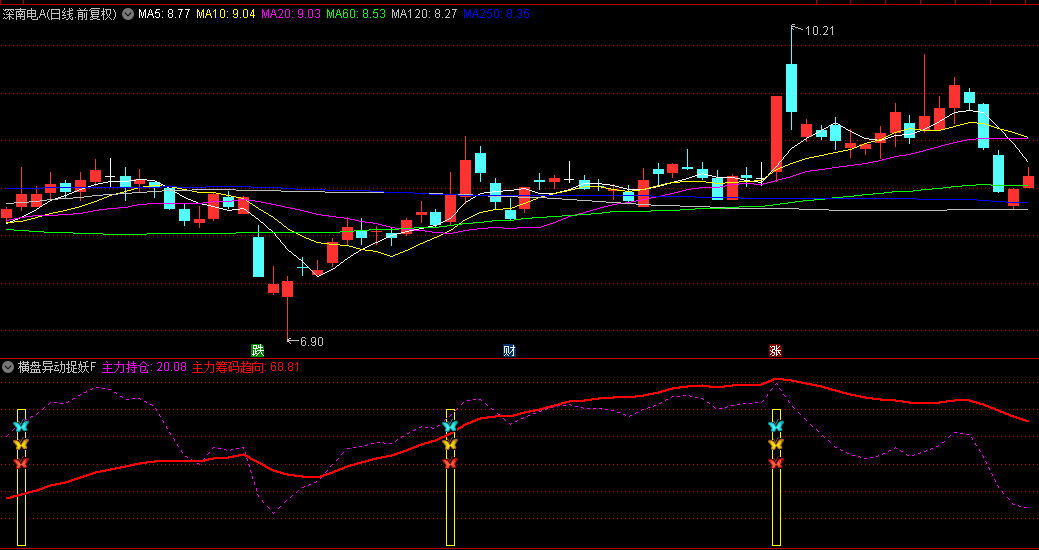Select yellow butterfly in rightmost signal column

click(776, 444)
